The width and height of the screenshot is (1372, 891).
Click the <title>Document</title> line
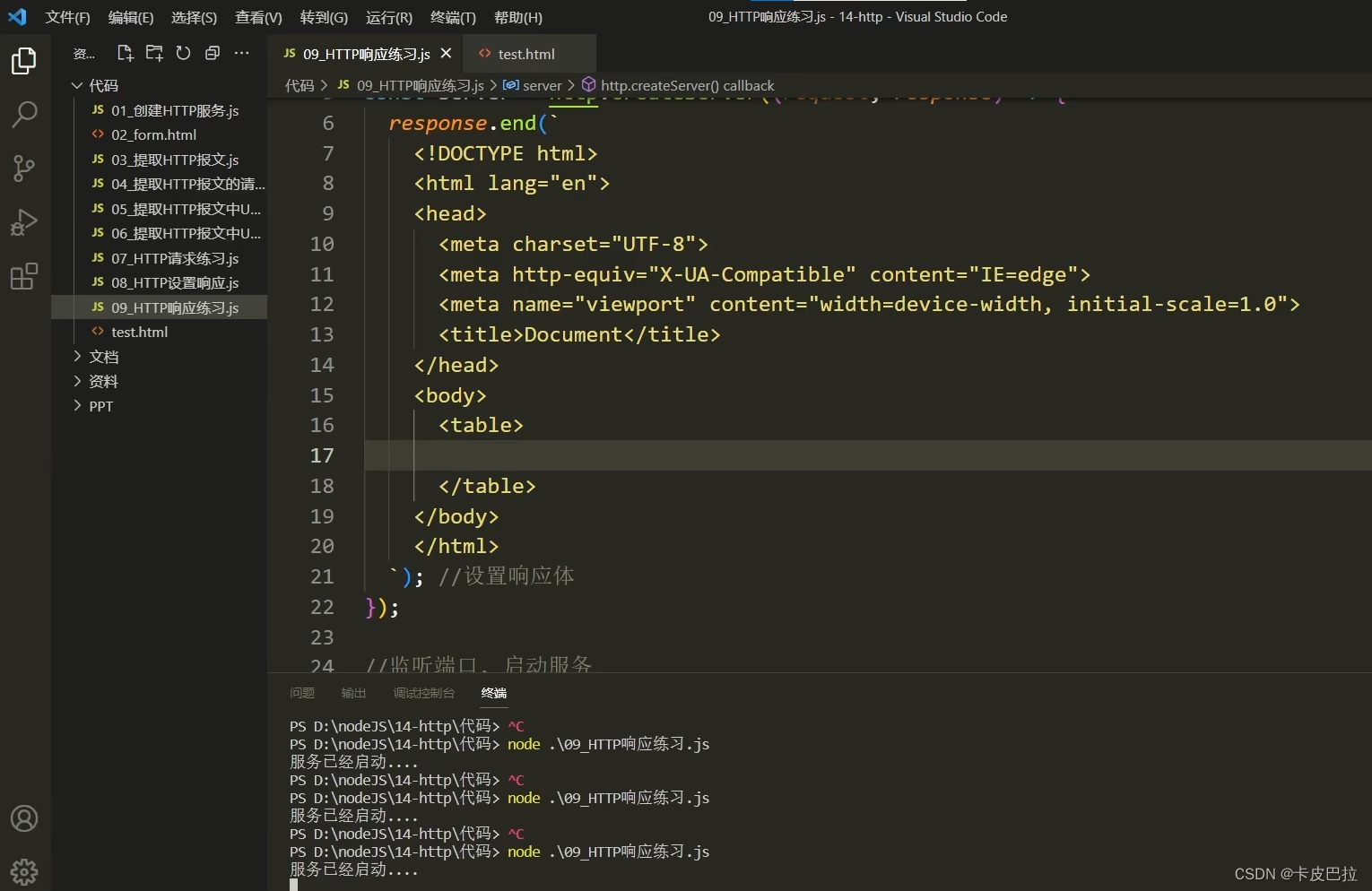click(579, 334)
